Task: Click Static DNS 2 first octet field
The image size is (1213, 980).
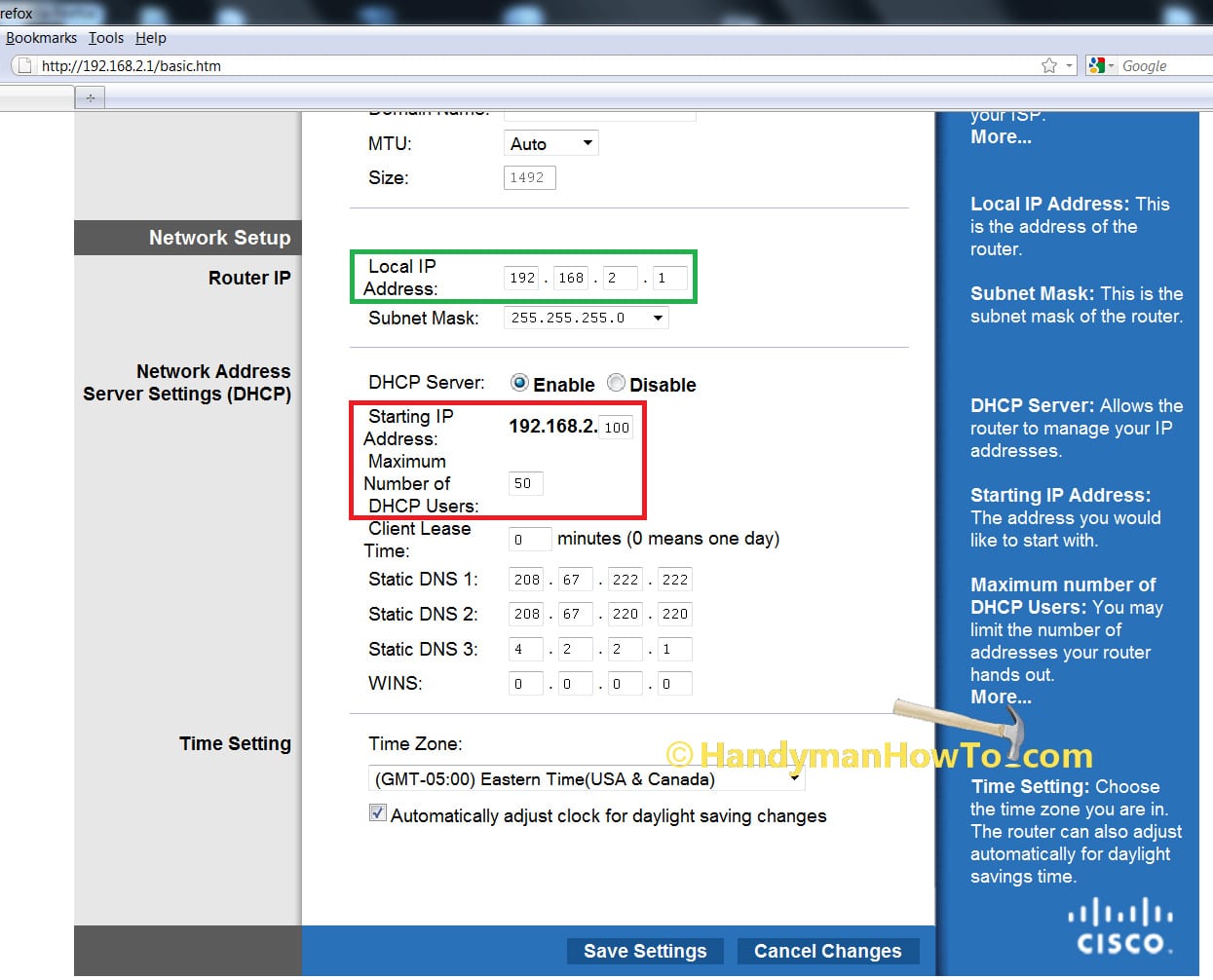Action: (527, 614)
